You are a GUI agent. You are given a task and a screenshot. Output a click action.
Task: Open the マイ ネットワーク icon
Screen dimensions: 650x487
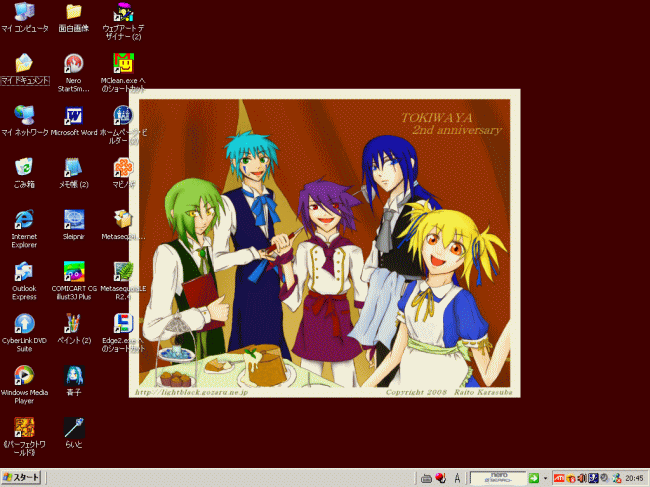point(24,121)
